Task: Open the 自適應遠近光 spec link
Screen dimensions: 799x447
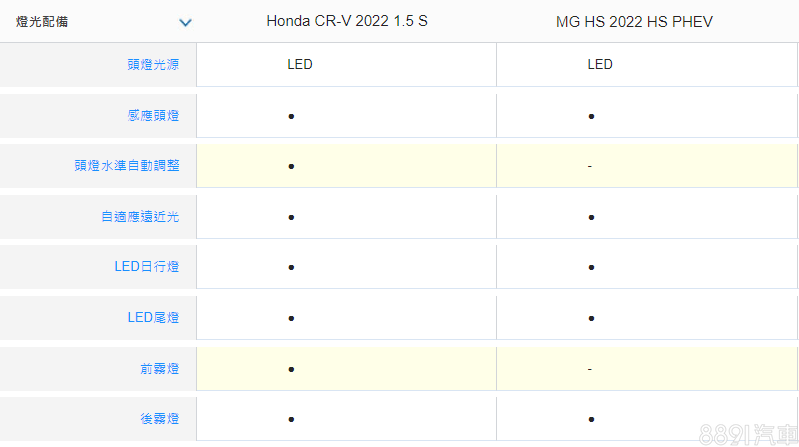Action: click(x=140, y=216)
